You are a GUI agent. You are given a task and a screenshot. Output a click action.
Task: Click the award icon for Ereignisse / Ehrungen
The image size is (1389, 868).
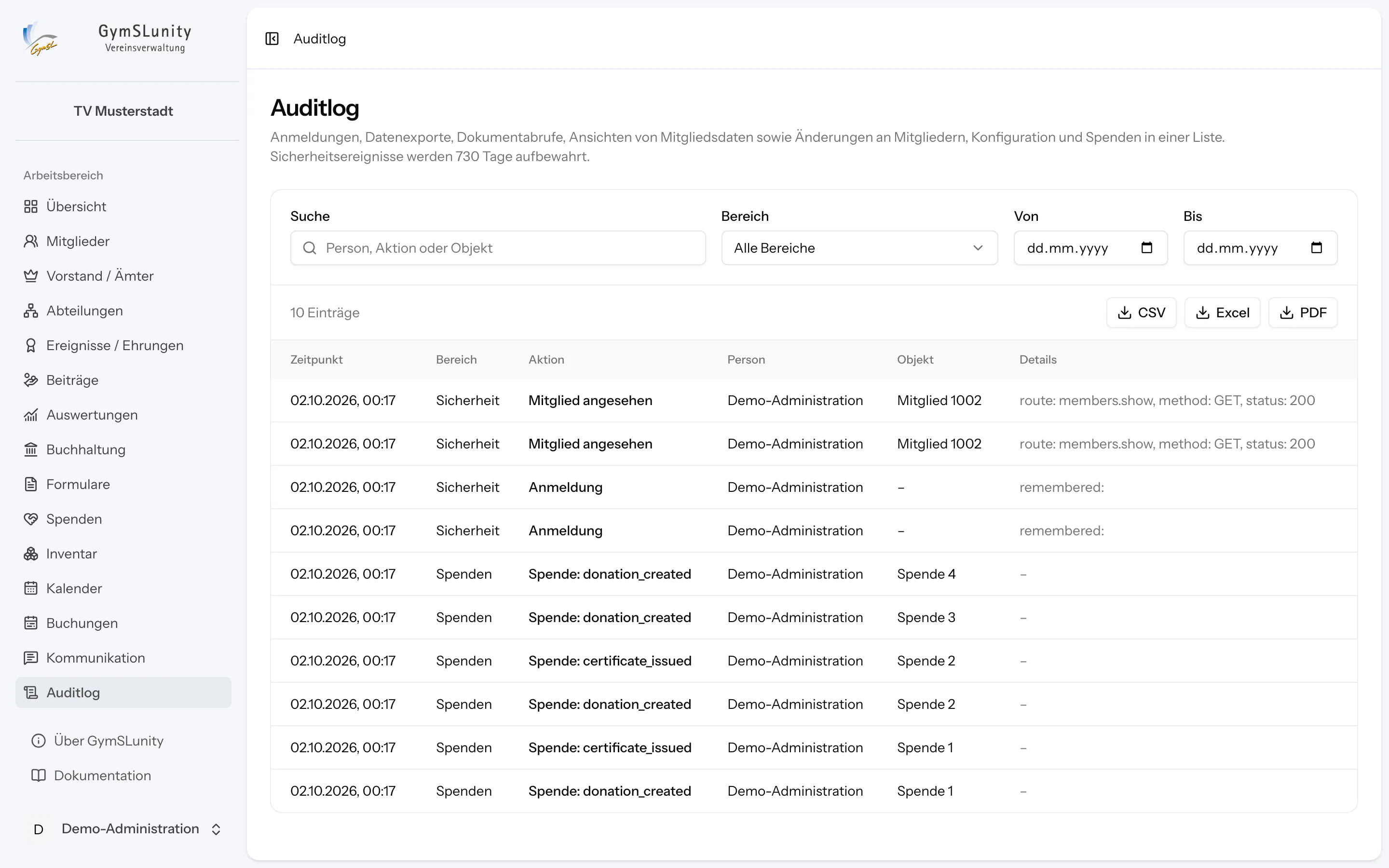31,345
